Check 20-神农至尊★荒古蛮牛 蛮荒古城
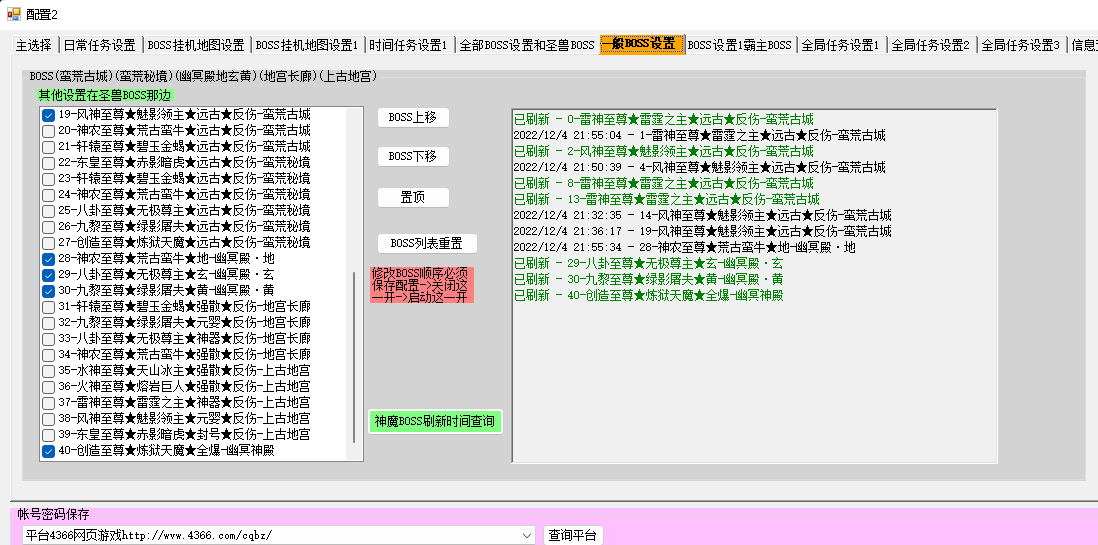 point(48,131)
